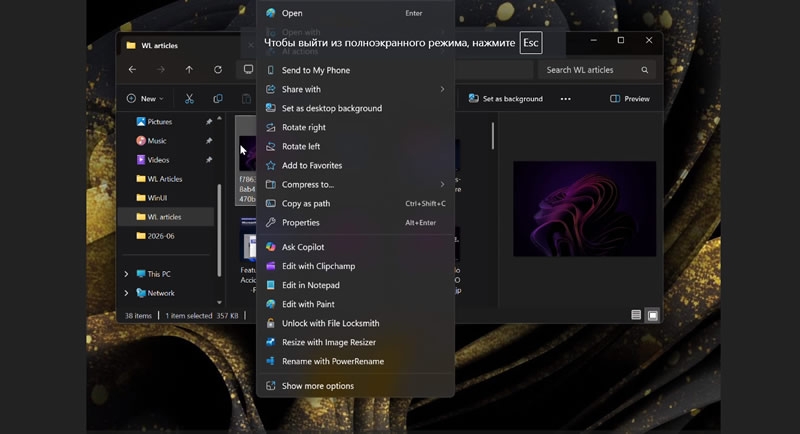Choose Edit with Paint
This screenshot has width=800, height=434.
pyautogui.click(x=355, y=304)
